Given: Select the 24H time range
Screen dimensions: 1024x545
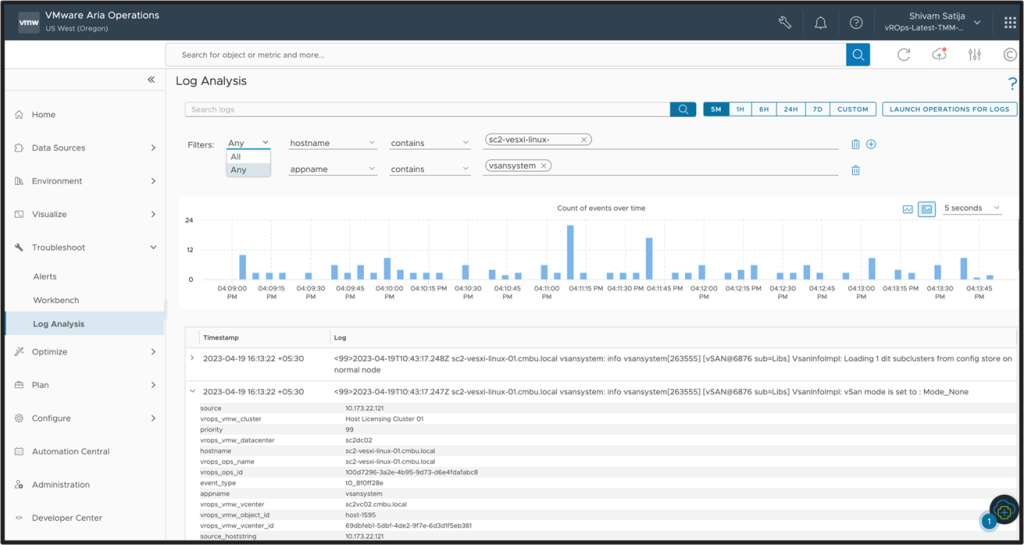Looking at the screenshot, I should (x=790, y=109).
